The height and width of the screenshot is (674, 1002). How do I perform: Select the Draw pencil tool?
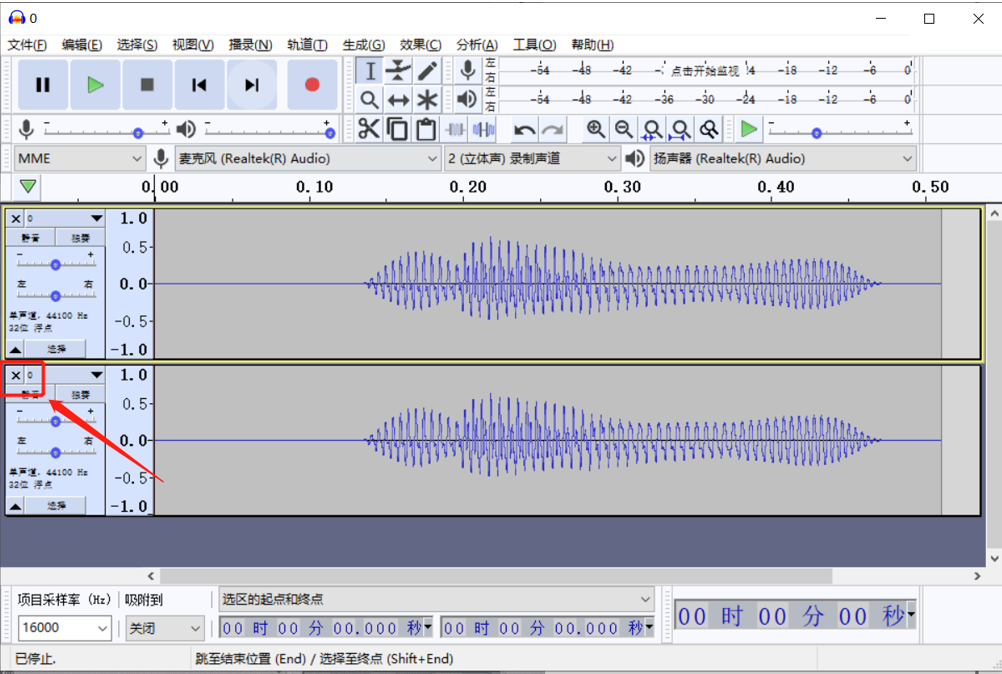coord(427,70)
